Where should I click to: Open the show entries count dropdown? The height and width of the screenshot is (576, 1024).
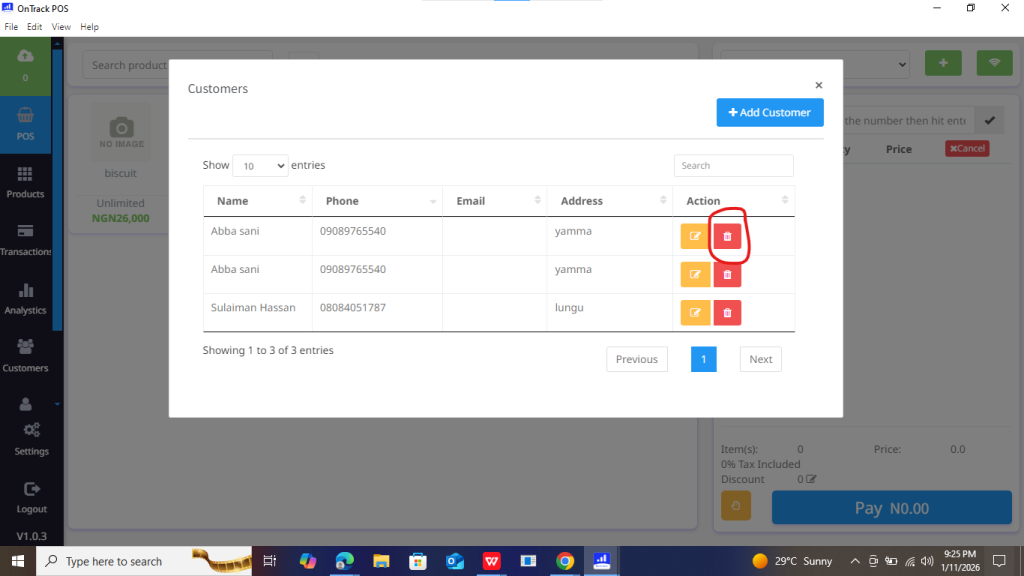pos(260,166)
